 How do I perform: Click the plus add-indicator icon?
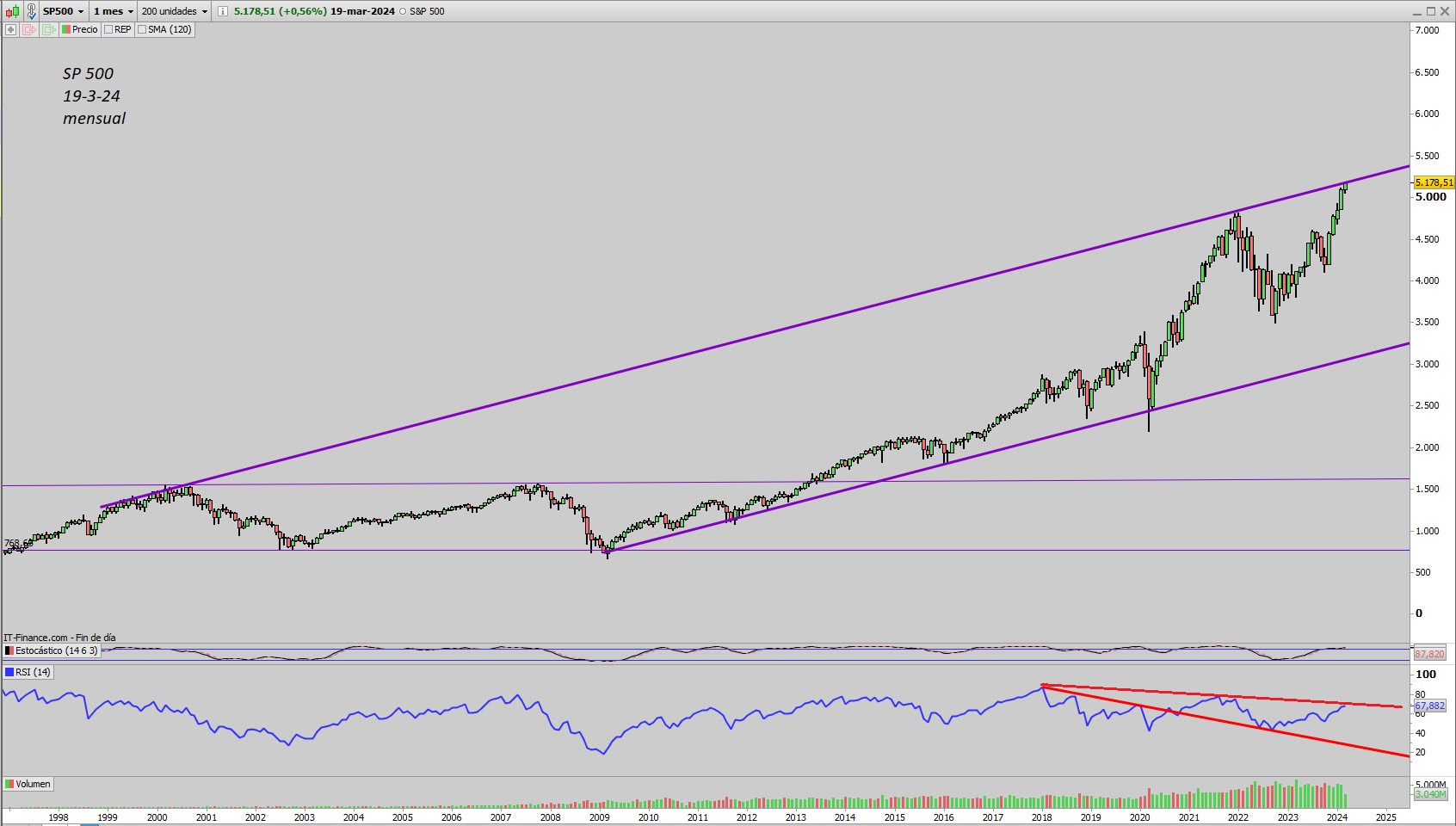[11, 29]
